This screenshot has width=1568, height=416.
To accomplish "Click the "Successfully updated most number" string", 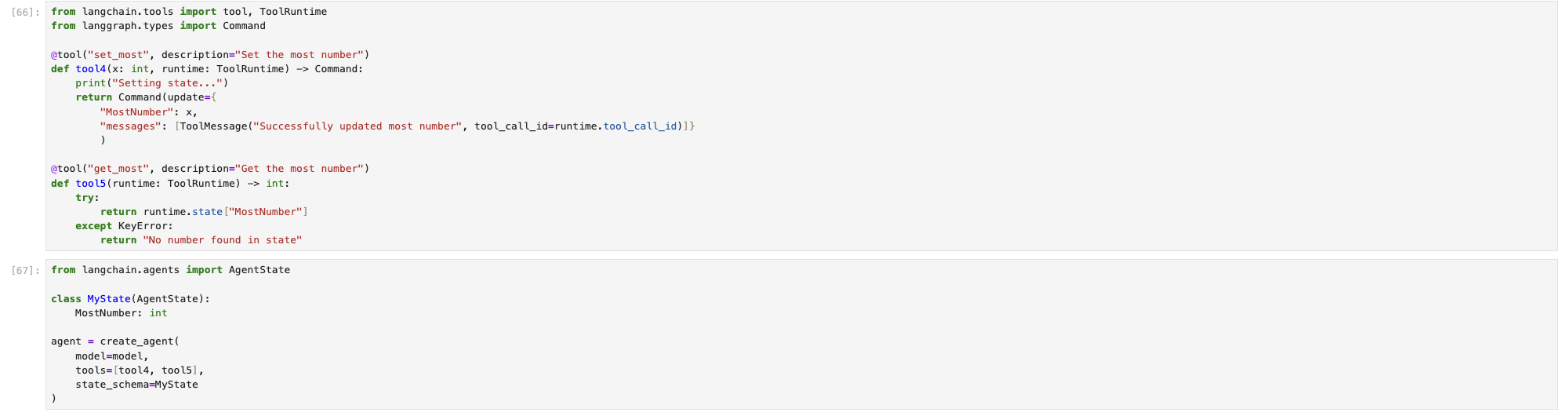I will (x=357, y=126).
